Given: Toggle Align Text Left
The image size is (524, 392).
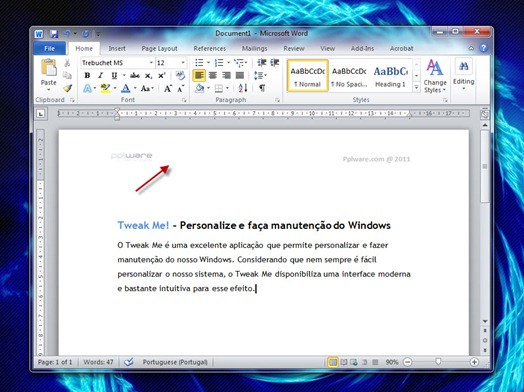Looking at the screenshot, I should (x=199, y=76).
